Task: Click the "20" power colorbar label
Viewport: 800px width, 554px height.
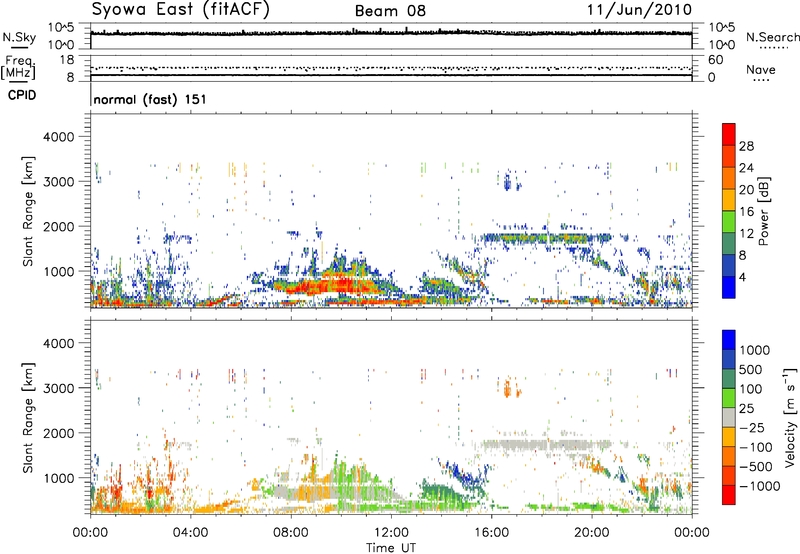Action: 746,190
